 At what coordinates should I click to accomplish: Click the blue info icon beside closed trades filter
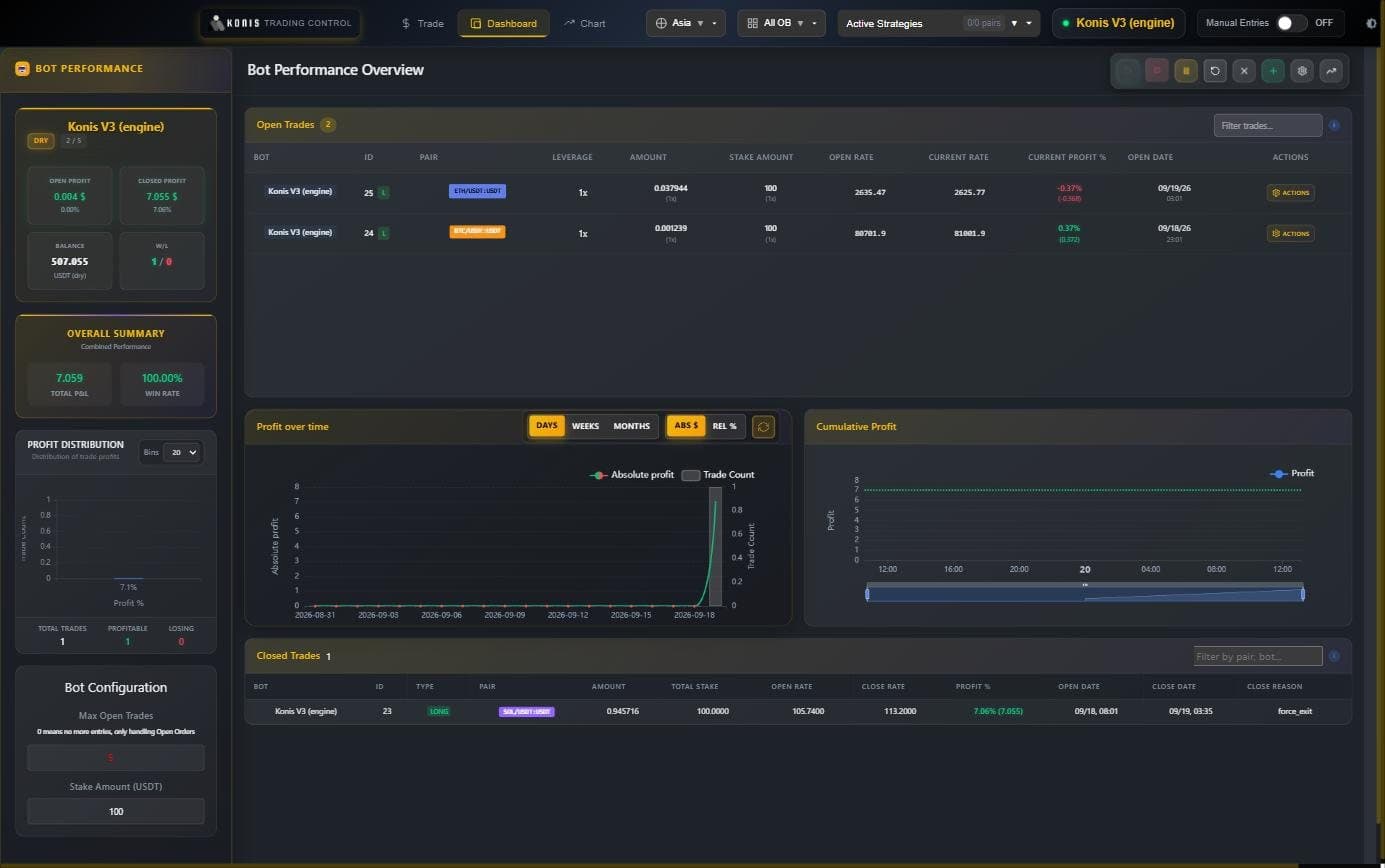coord(1334,656)
